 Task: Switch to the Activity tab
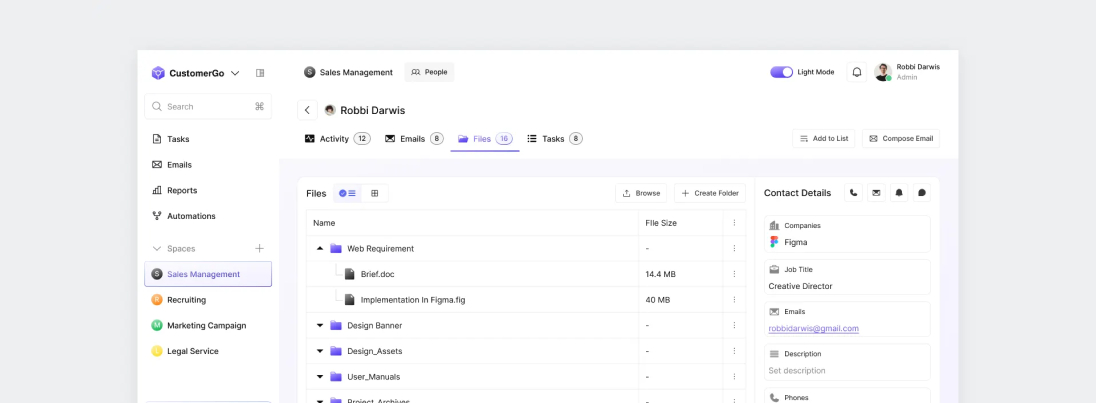click(x=336, y=139)
